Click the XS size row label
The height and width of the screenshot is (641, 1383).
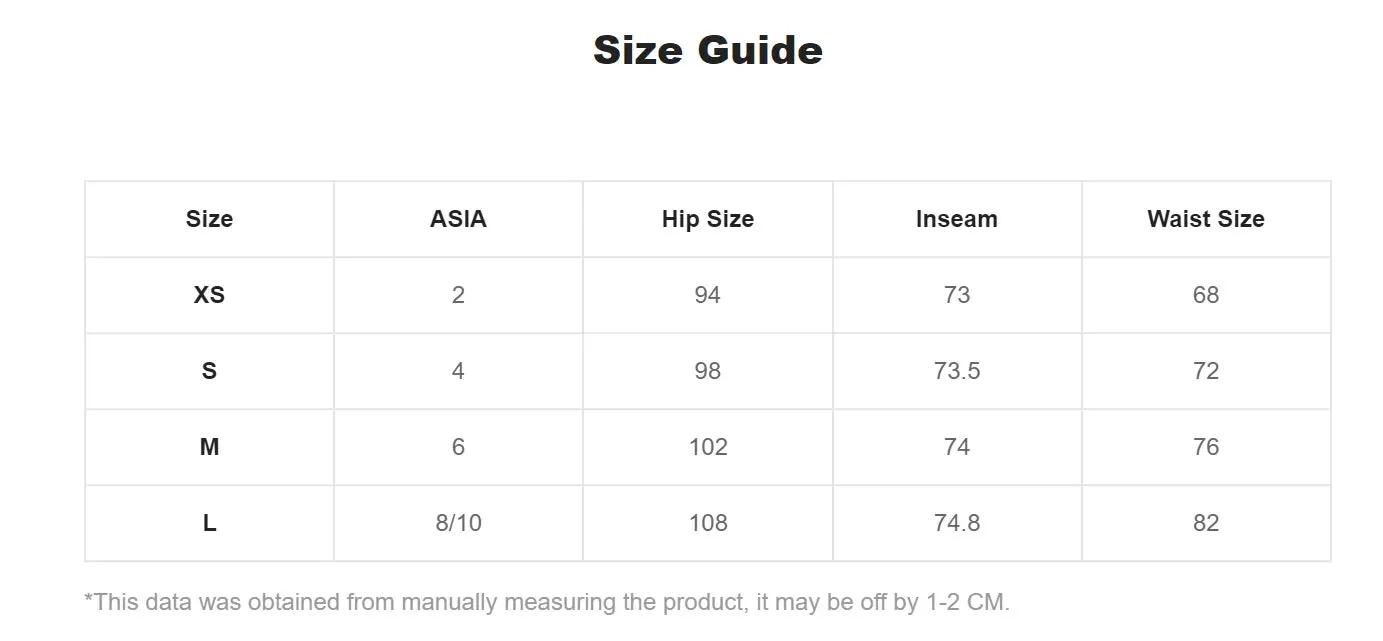click(x=209, y=295)
